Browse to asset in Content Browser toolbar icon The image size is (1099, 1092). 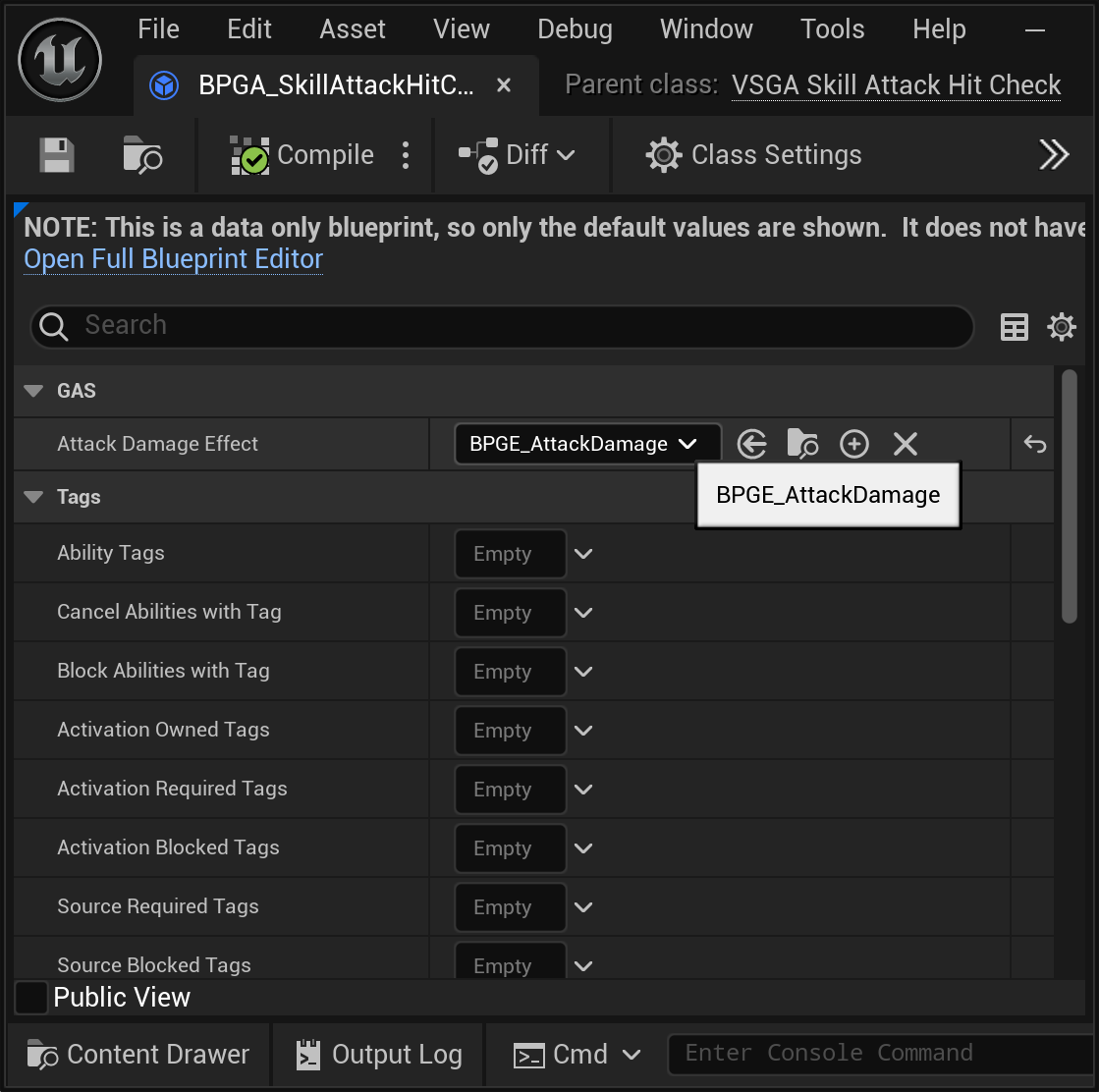coord(142,155)
